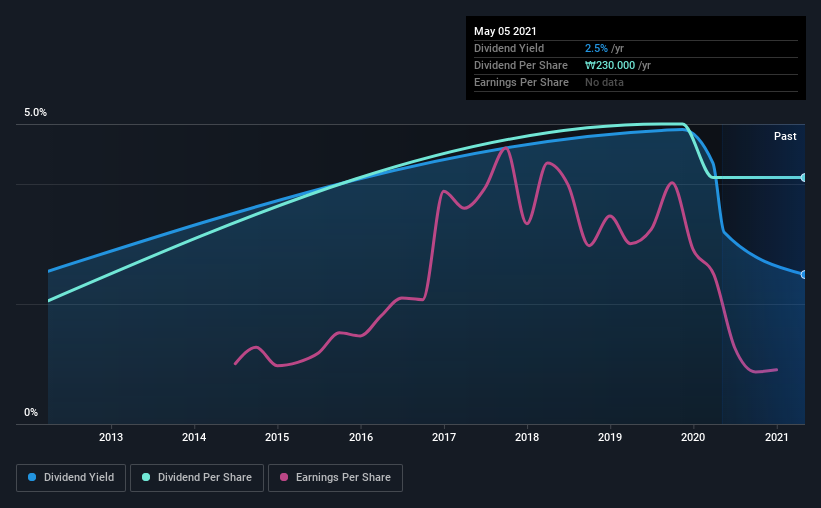Image resolution: width=821 pixels, height=508 pixels.
Task: Toggle the Dividend Yield legend series
Action: coord(71,478)
